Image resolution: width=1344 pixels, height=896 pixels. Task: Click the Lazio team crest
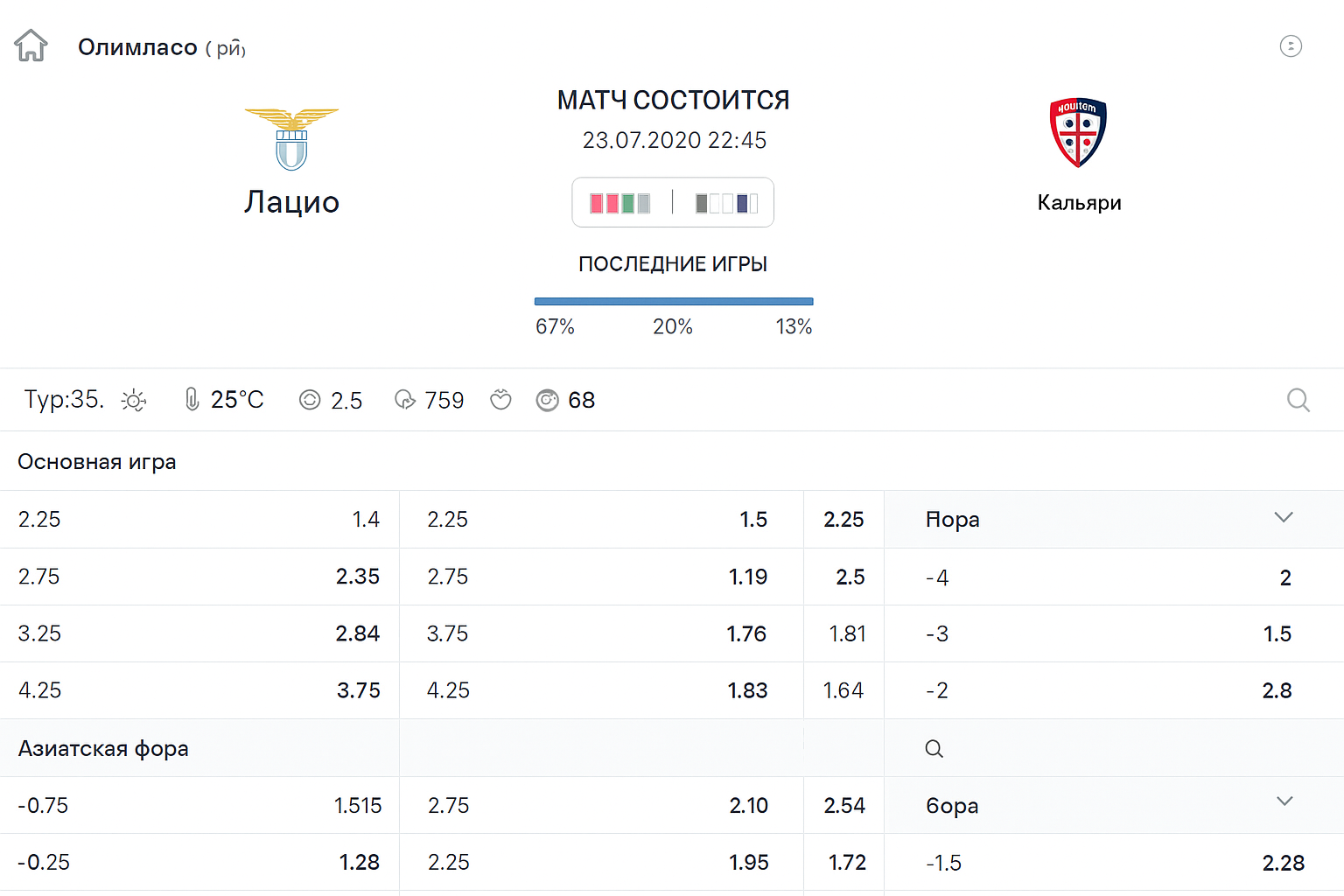291,139
